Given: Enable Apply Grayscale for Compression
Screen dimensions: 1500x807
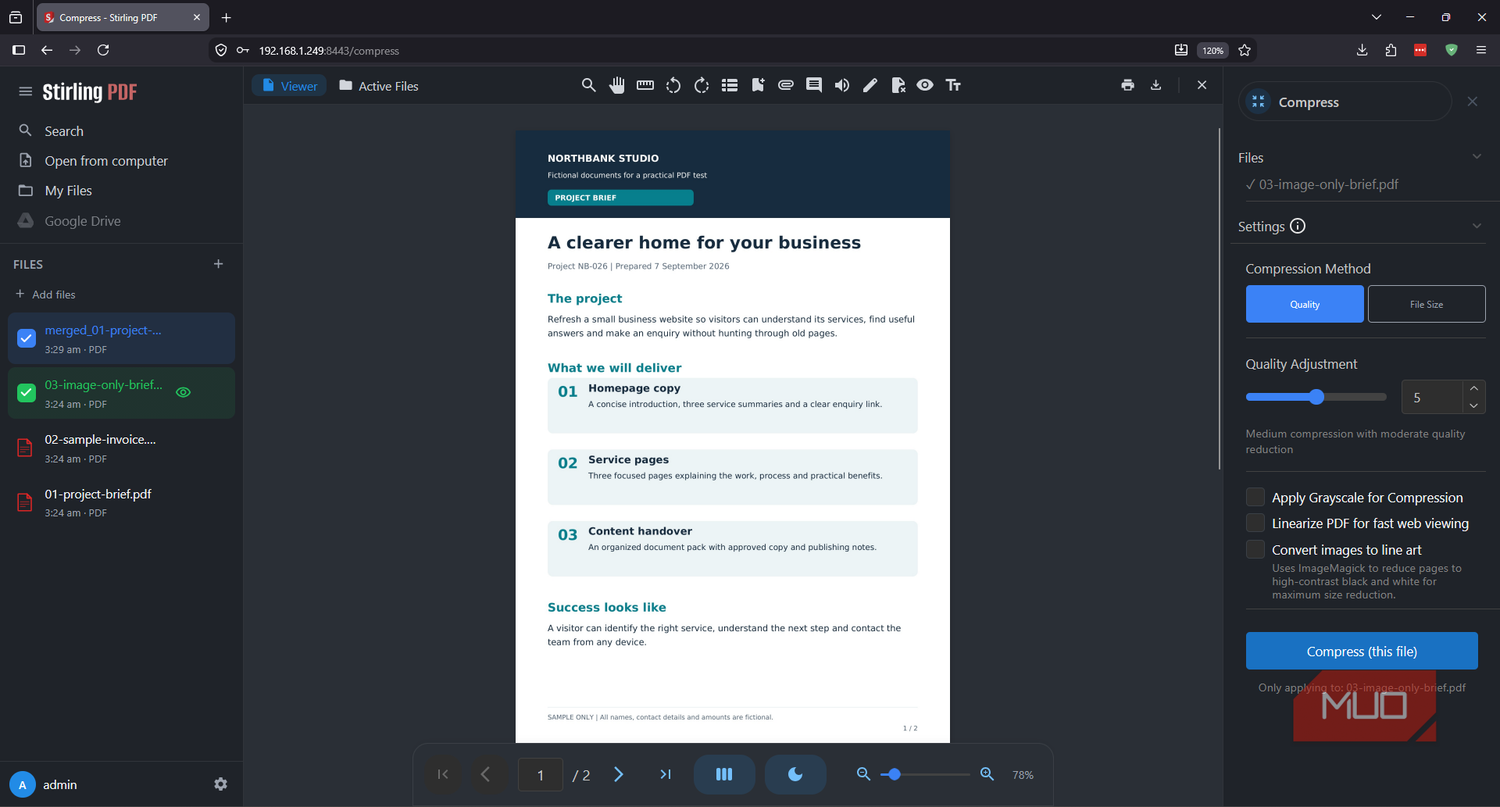Looking at the screenshot, I should [x=1255, y=497].
